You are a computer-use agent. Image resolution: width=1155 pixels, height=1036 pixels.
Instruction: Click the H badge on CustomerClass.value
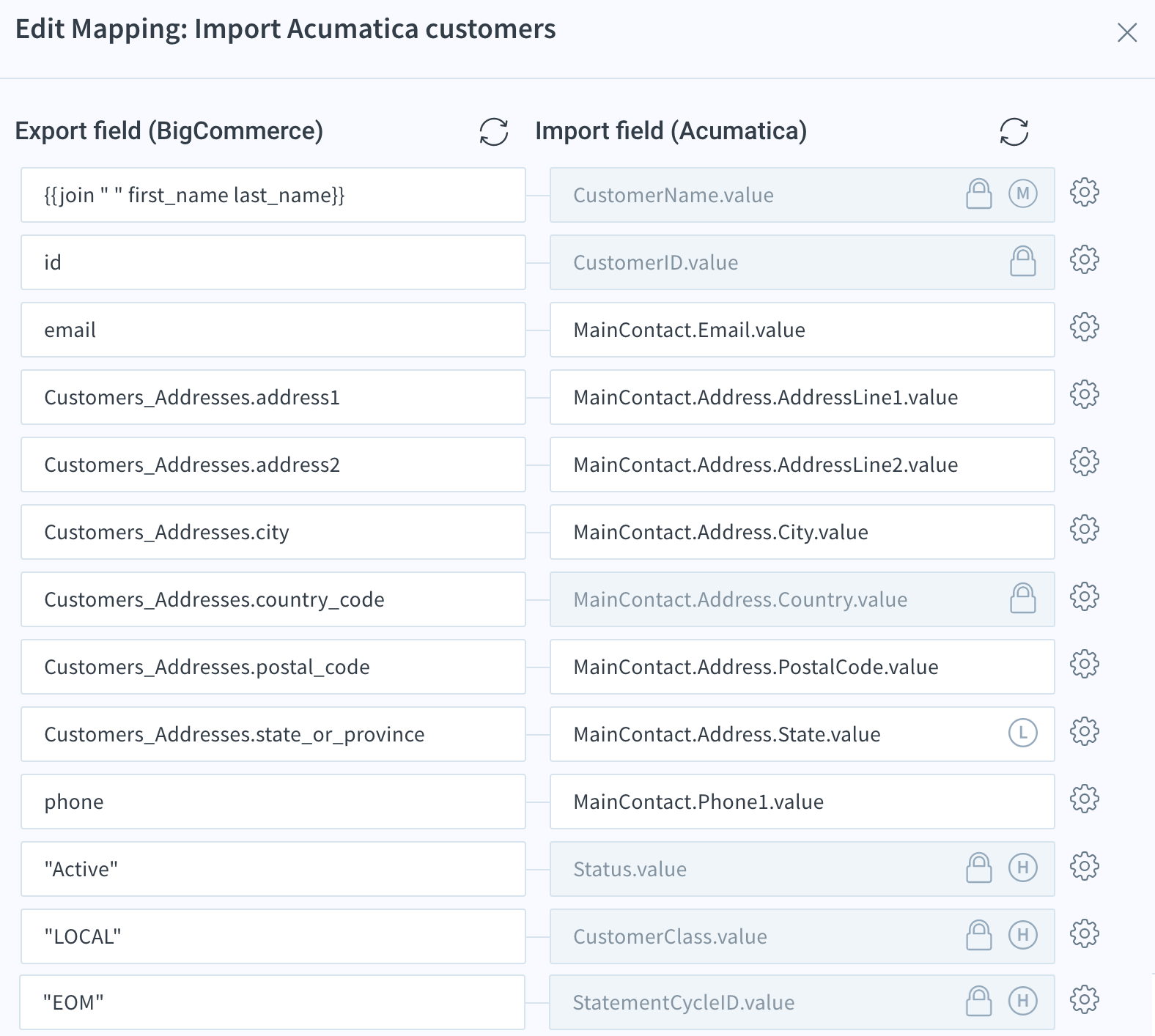(x=1023, y=935)
